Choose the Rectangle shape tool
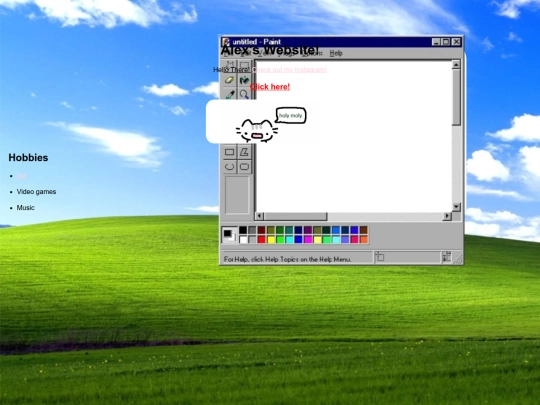Viewport: 540px width, 405px height. (x=230, y=152)
